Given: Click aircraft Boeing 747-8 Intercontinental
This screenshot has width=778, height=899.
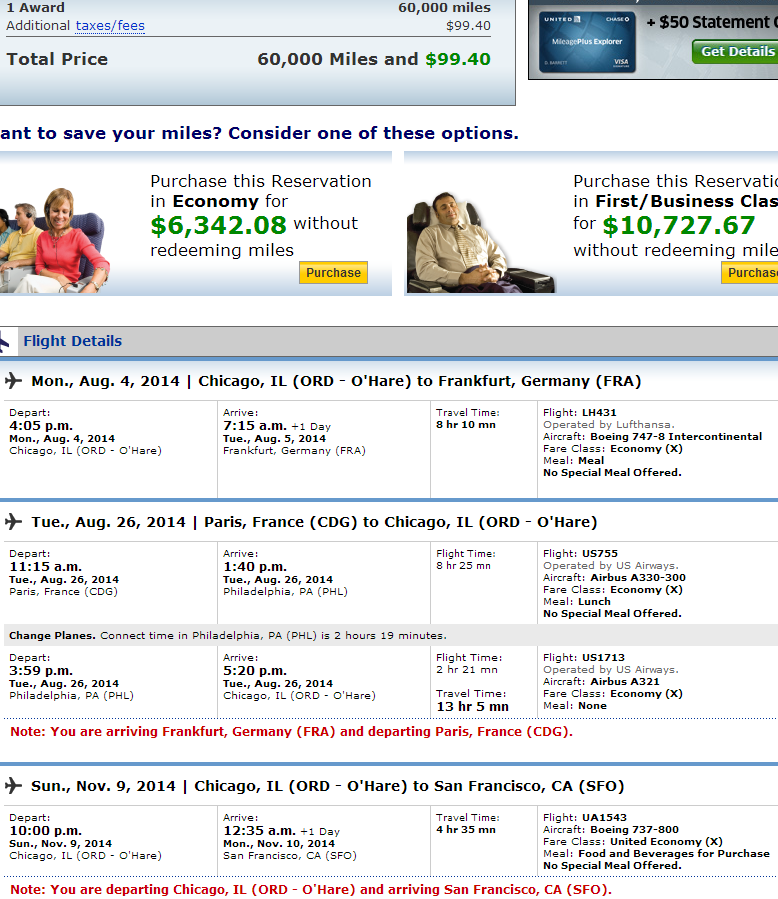Looking at the screenshot, I should [676, 436].
